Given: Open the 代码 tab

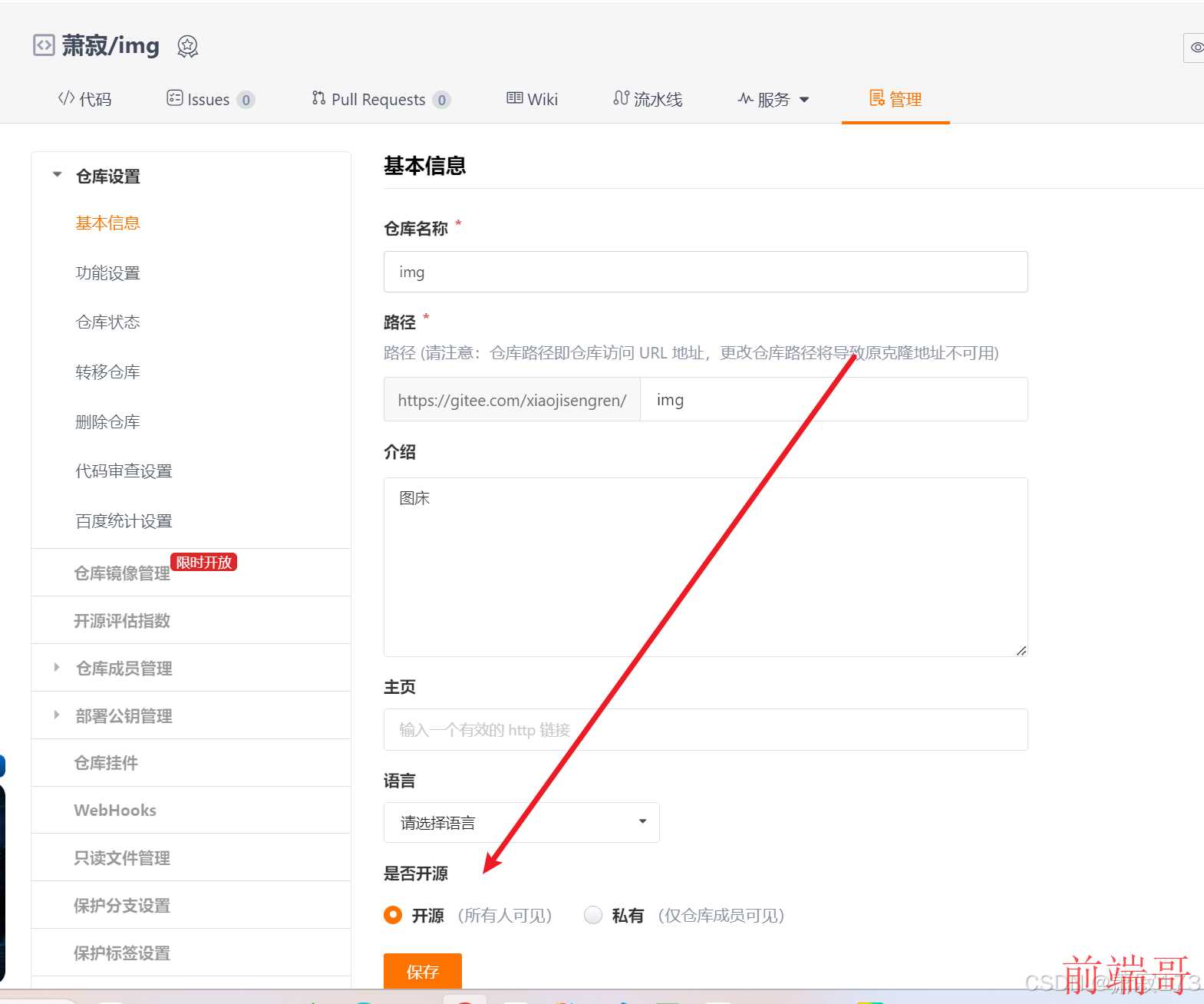Looking at the screenshot, I should [x=85, y=99].
